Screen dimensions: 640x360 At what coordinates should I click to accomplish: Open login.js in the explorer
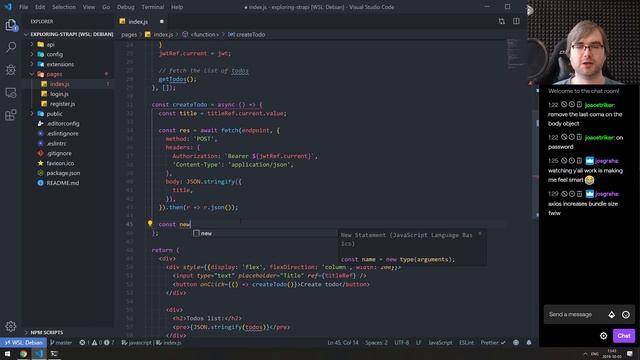point(59,94)
